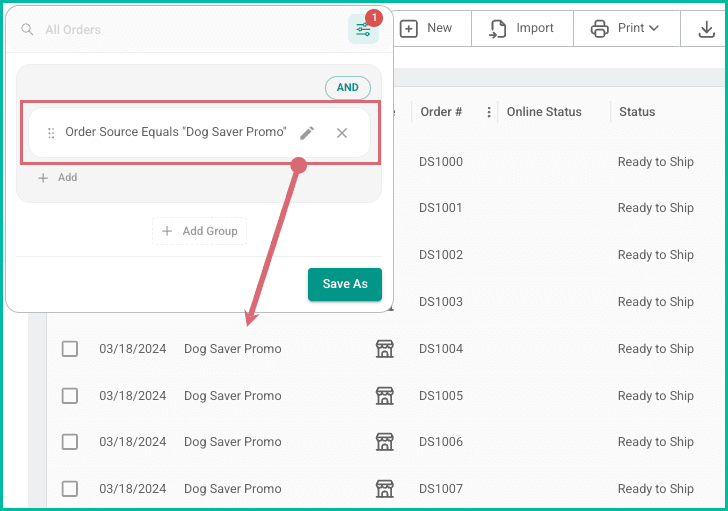This screenshot has width=728, height=511.
Task: Click date 03/18/2024 for order DS1007
Action: (132, 489)
